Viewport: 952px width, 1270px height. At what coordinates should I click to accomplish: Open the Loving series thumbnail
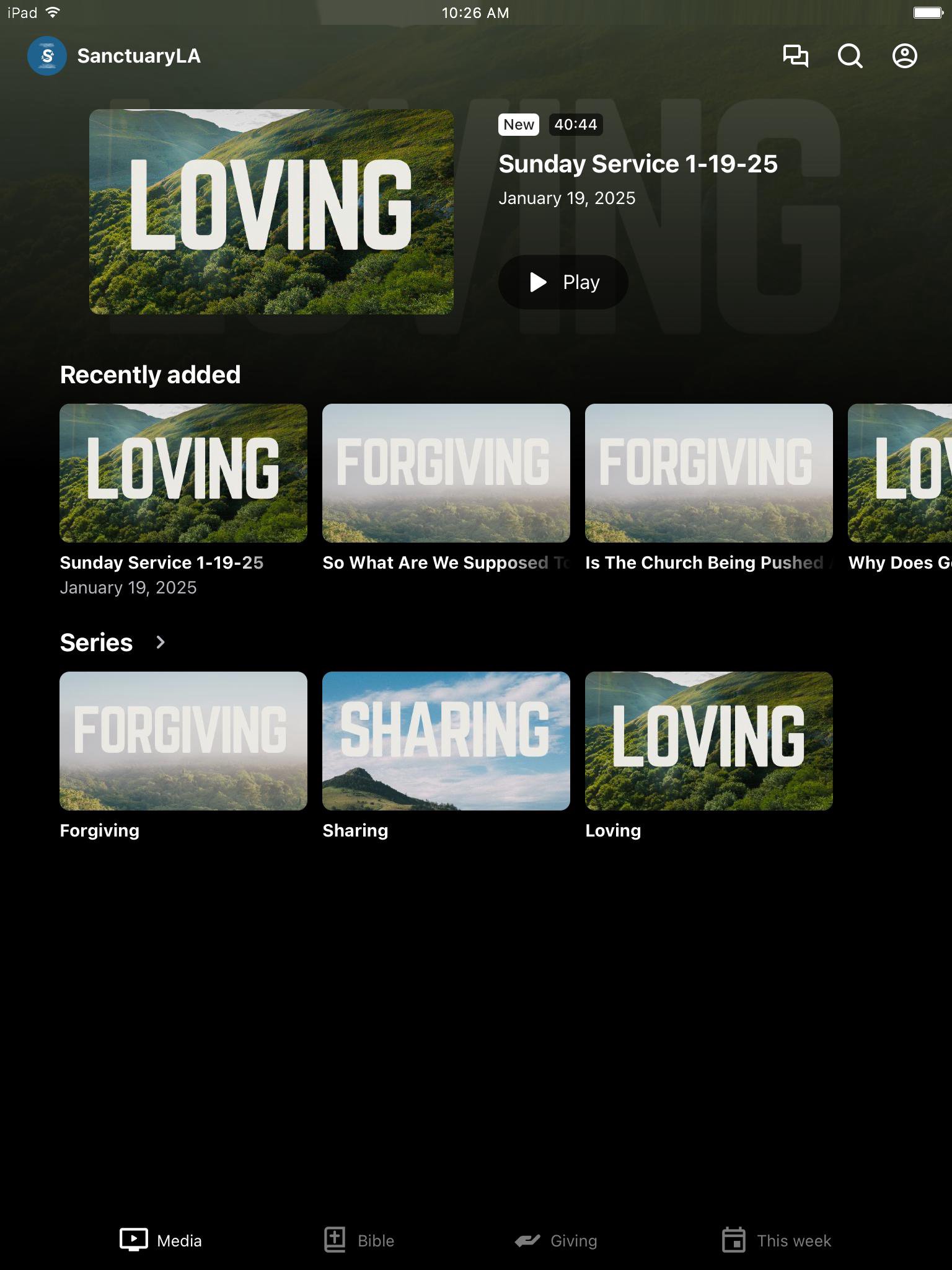[x=709, y=741]
